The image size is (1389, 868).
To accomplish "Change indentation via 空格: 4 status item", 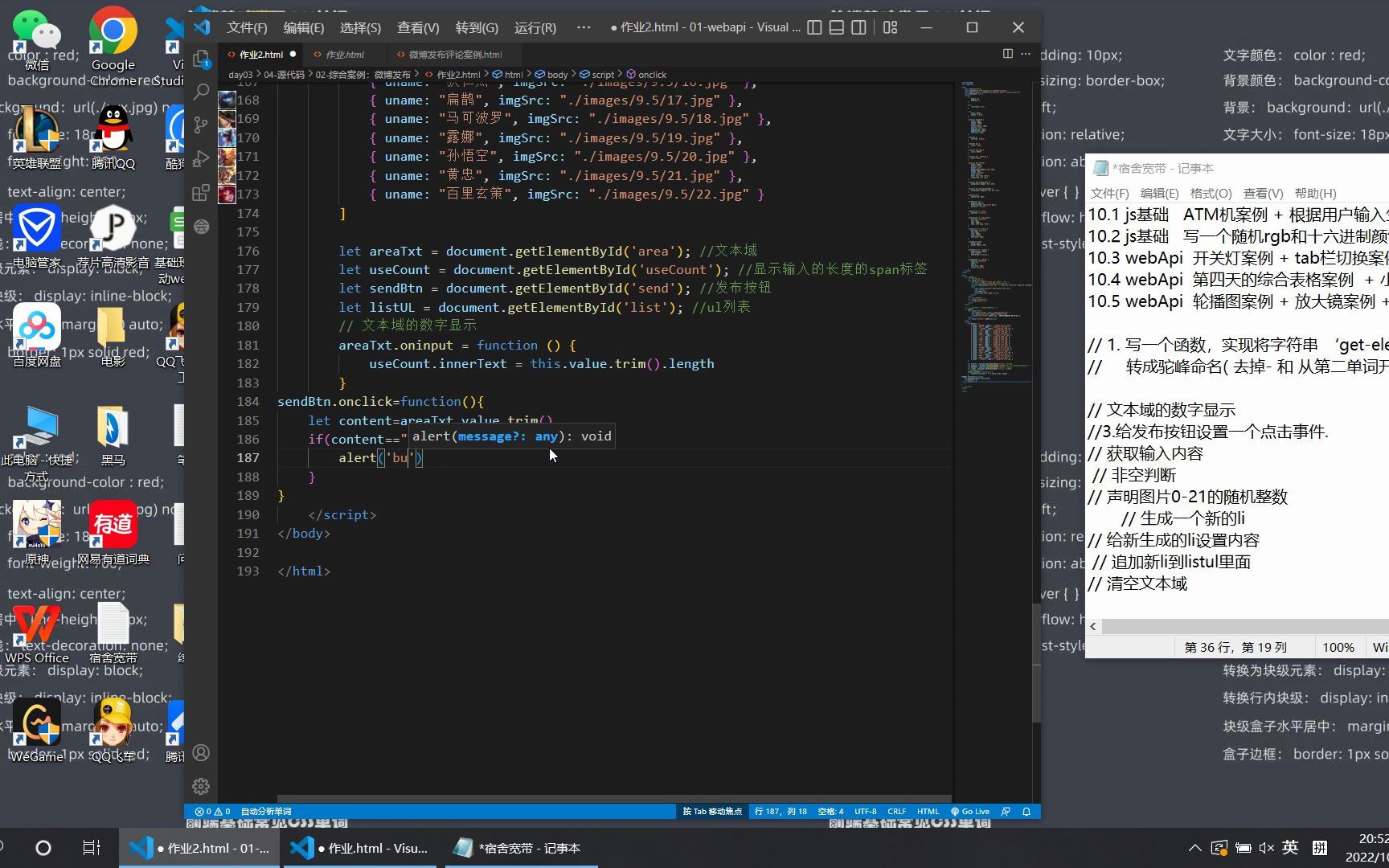I will click(830, 812).
